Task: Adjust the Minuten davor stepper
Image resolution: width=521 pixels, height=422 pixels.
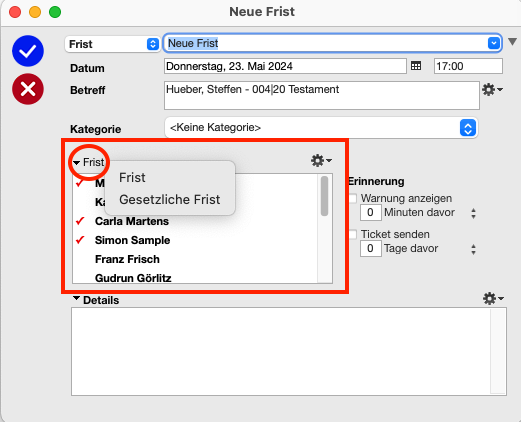Action: [x=473, y=213]
